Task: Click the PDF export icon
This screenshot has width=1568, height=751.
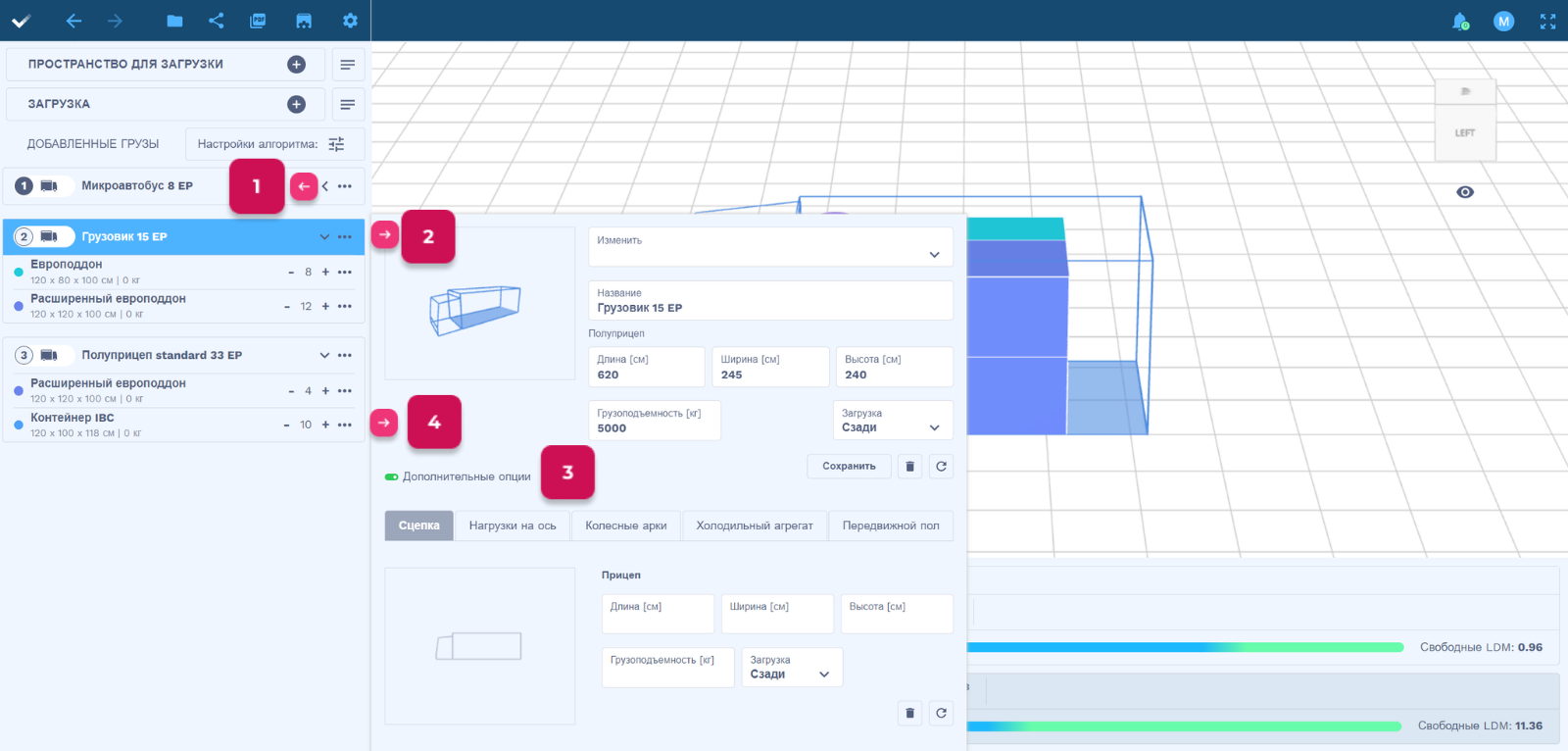Action: click(x=259, y=21)
